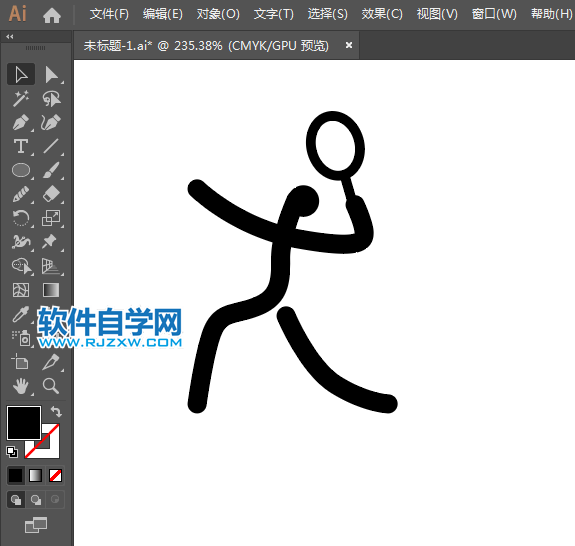Open the 效果(C) menu
The width and height of the screenshot is (575, 546).
(382, 14)
